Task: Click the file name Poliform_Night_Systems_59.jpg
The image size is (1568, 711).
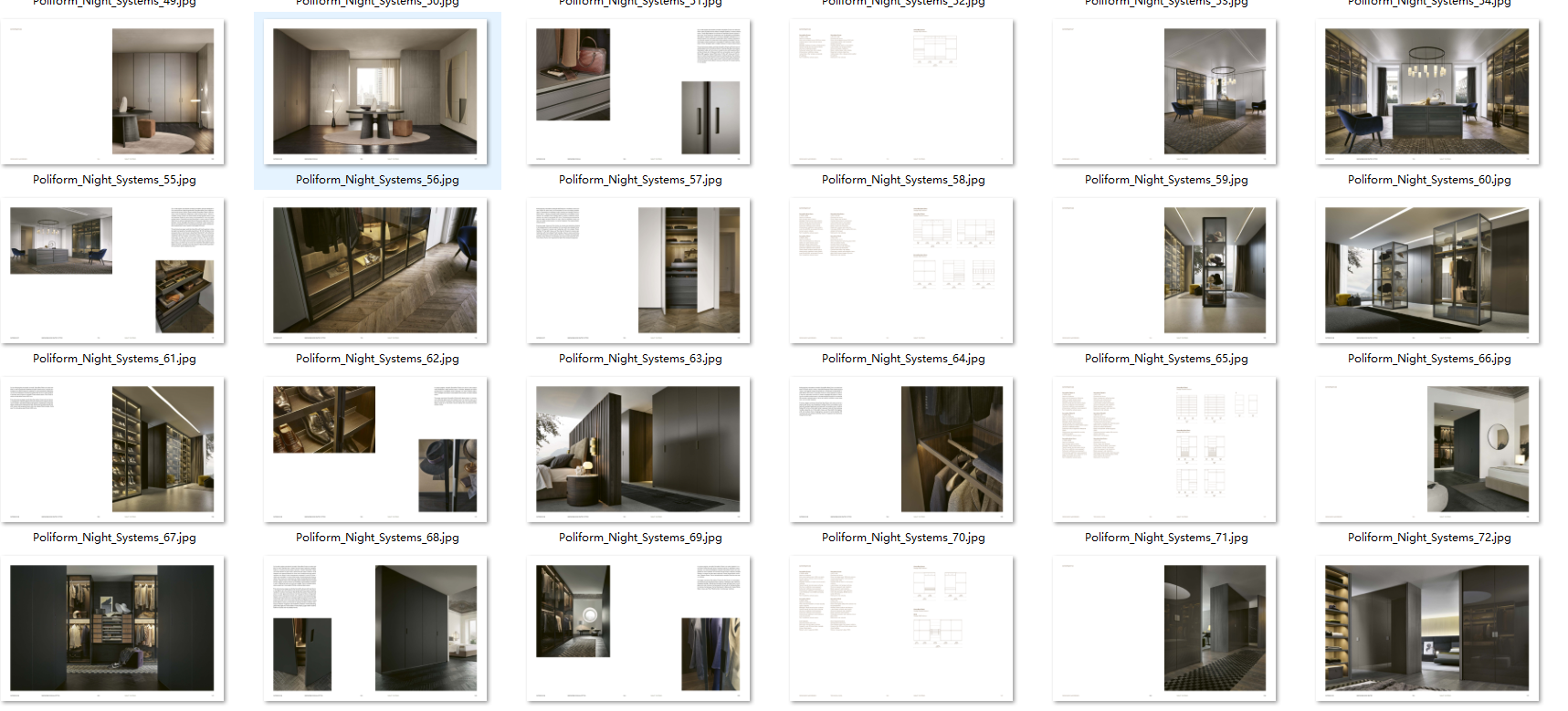Action: pyautogui.click(x=1166, y=180)
